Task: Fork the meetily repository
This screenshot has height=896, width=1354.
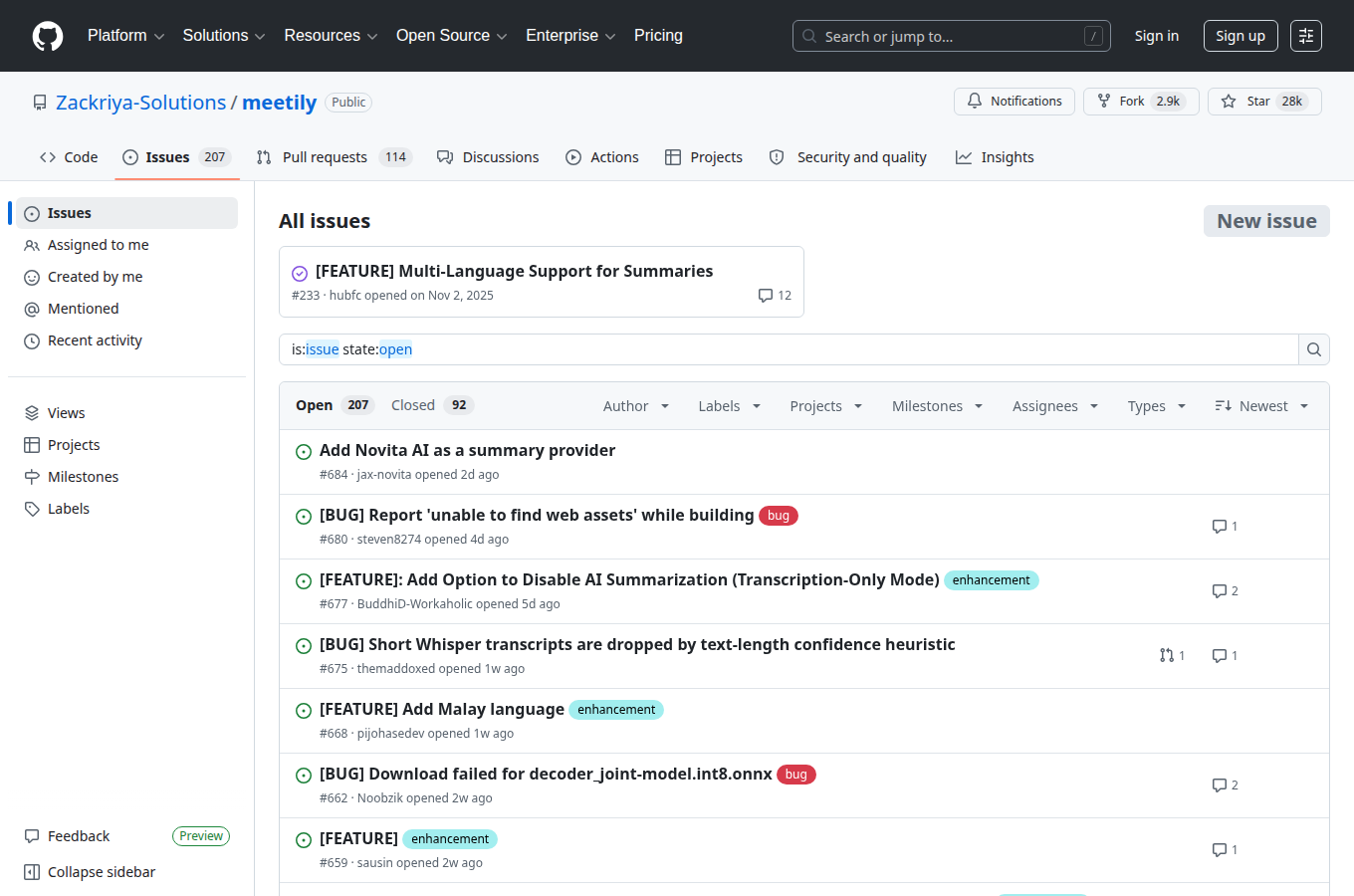Action: [1141, 102]
